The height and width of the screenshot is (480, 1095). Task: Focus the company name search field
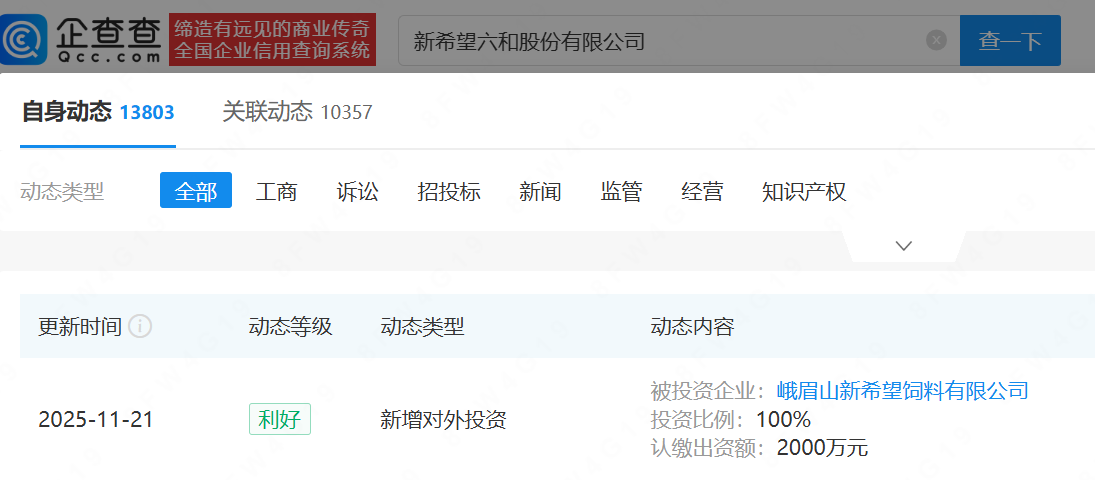660,41
